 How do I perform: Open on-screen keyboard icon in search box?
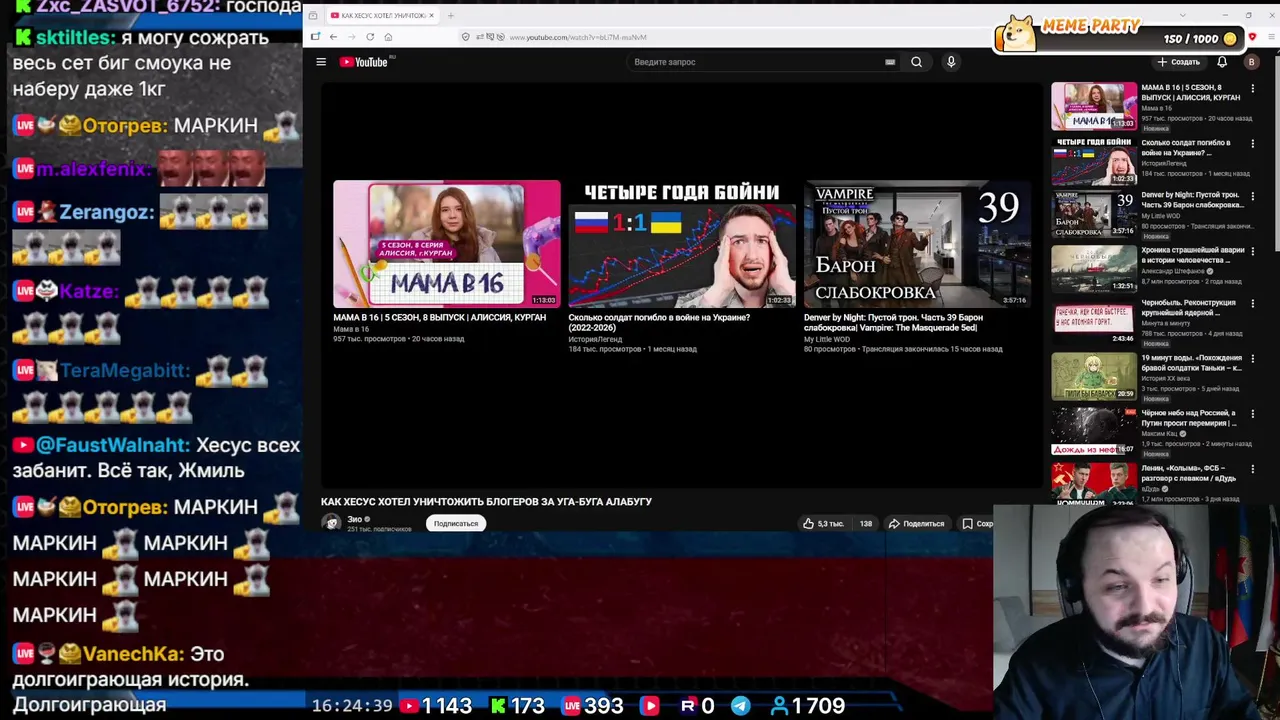[x=890, y=62]
